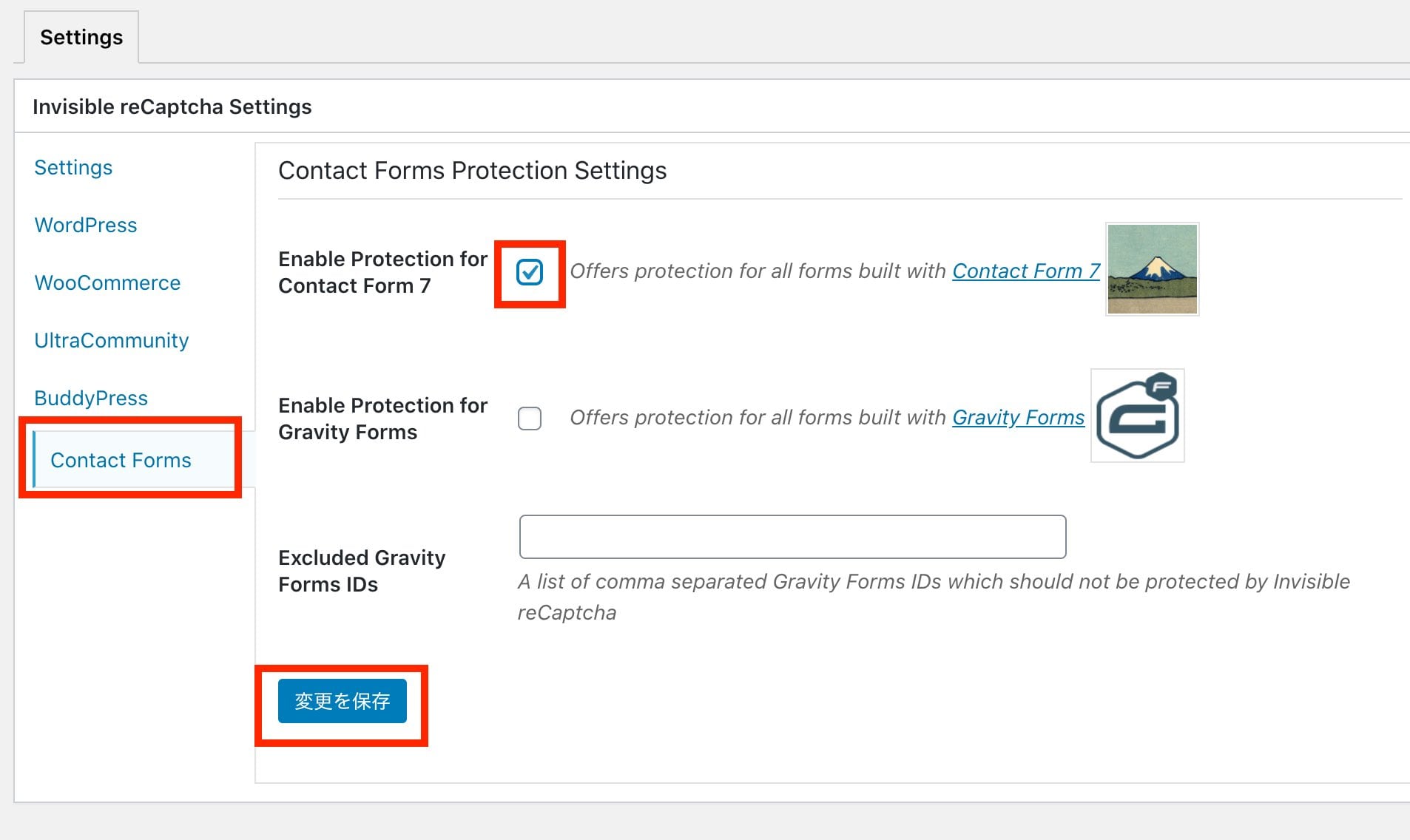Go to the WordPress section
Image resolution: width=1410 pixels, height=840 pixels.
click(x=86, y=225)
